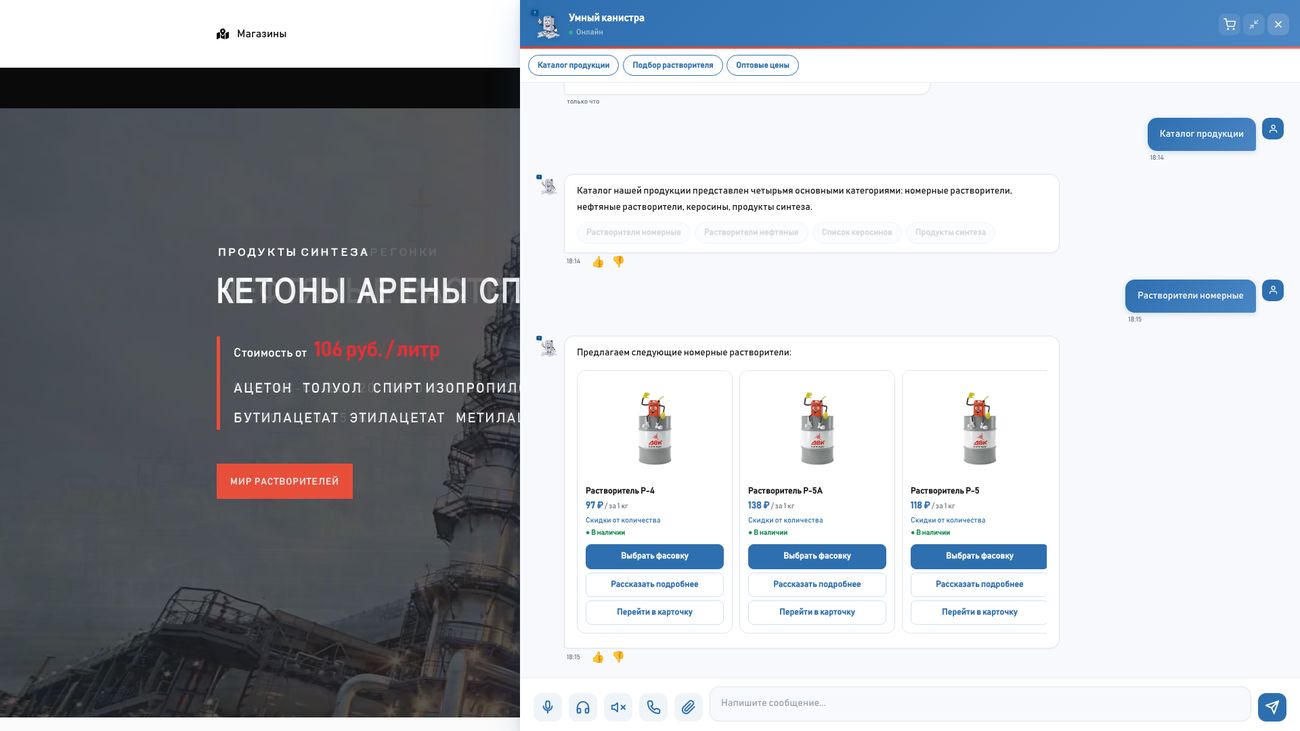Click the user message bubble Растворители номерные
The width and height of the screenshot is (1300, 731).
click(1190, 296)
